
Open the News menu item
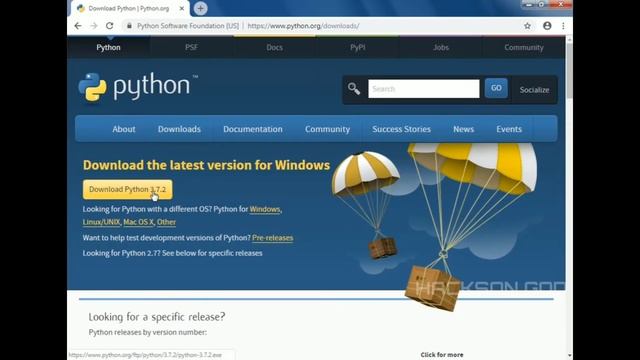(x=463, y=129)
